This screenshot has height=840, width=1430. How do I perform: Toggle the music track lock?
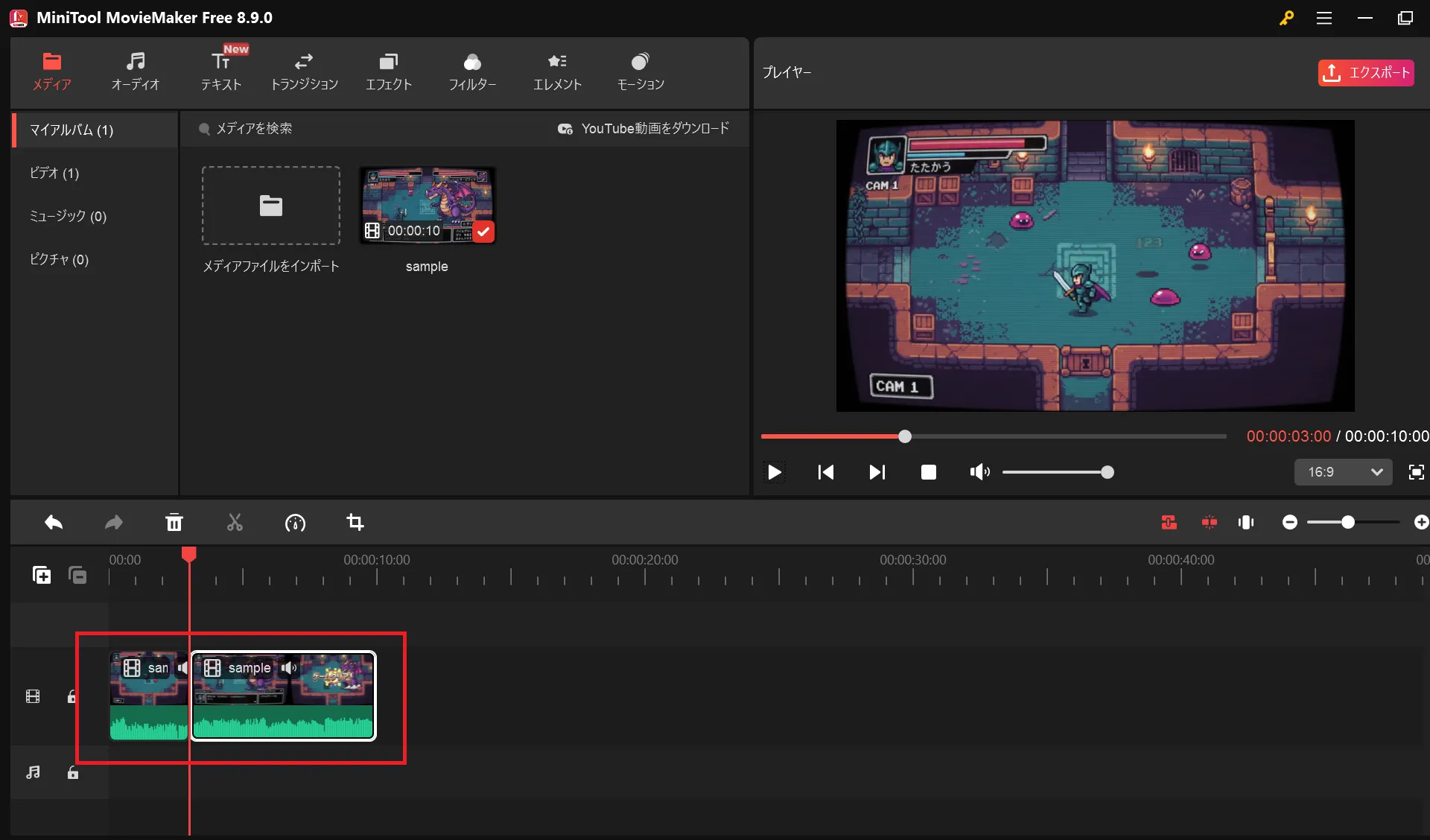(72, 772)
